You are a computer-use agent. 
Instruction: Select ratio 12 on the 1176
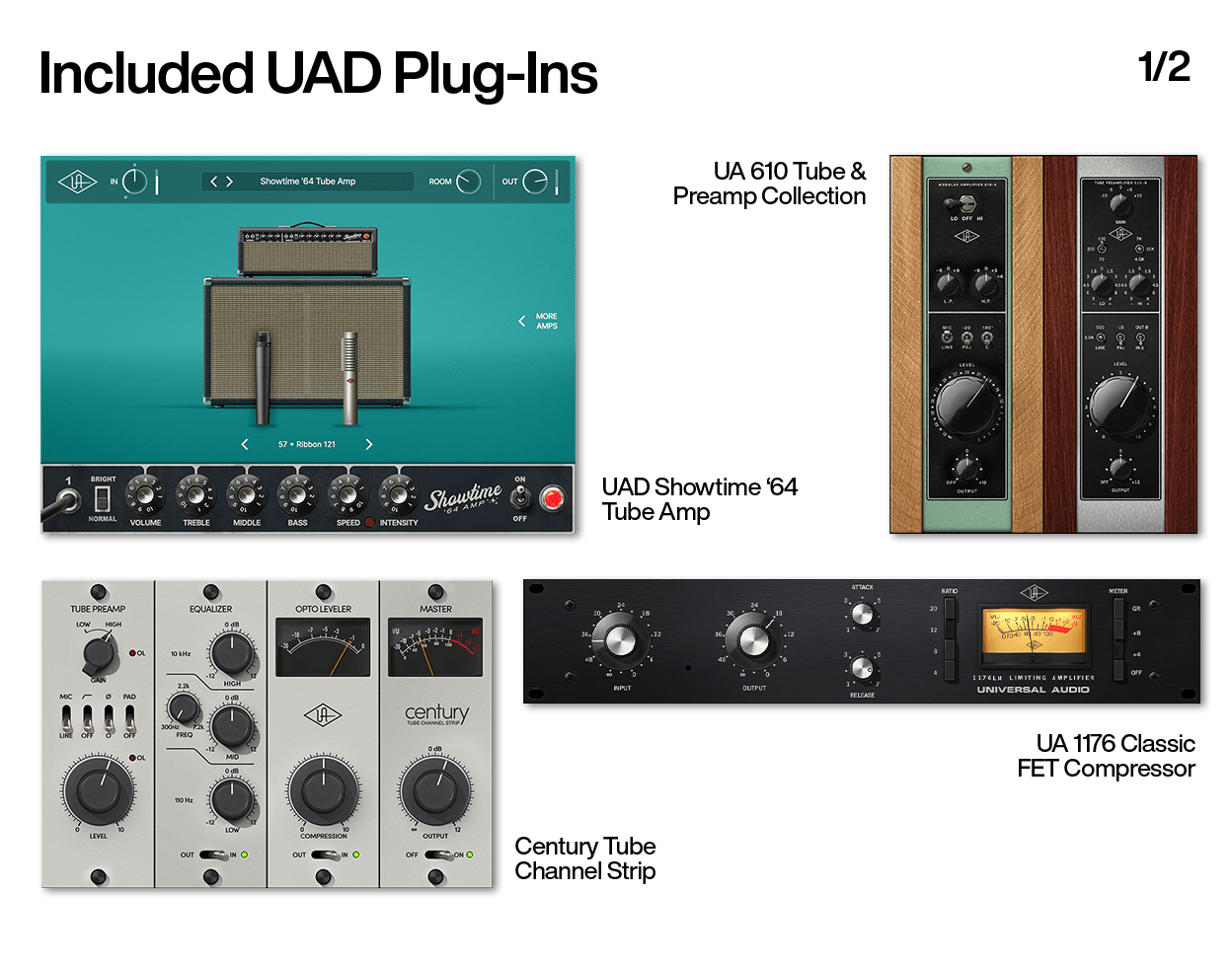tap(950, 630)
